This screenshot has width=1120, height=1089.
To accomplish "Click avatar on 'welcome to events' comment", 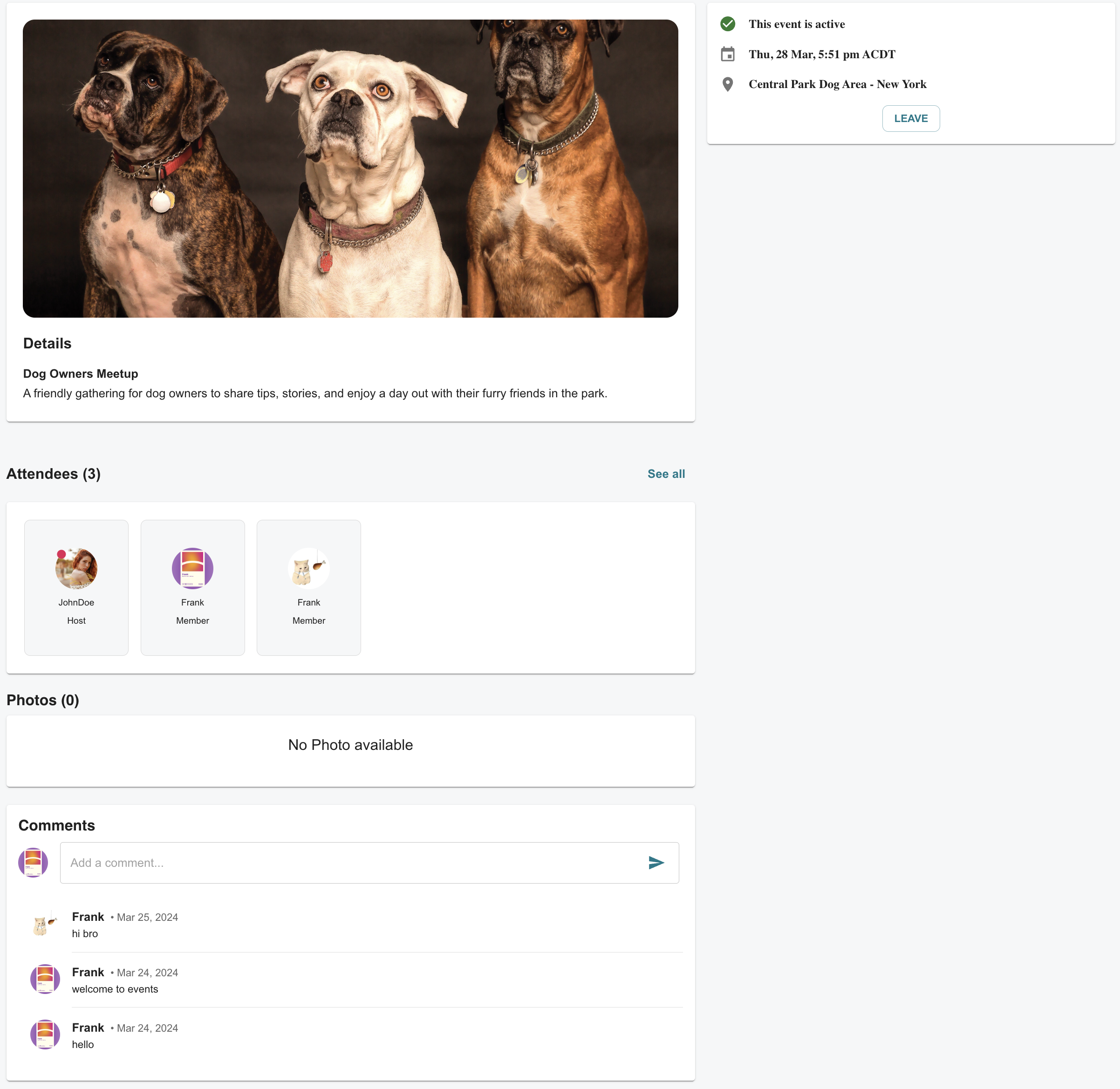I will coord(45,979).
